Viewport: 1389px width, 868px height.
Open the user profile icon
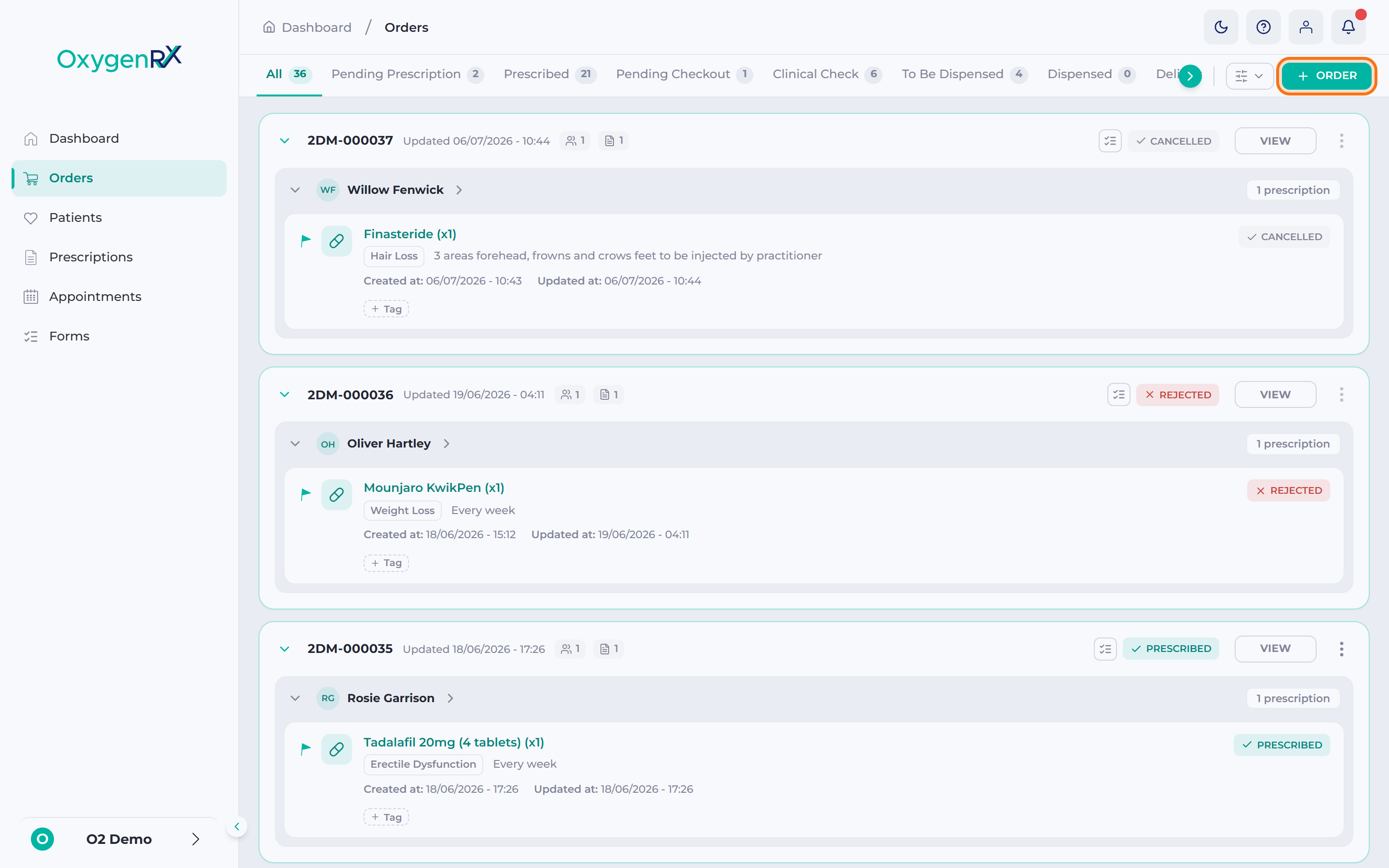(1306, 27)
